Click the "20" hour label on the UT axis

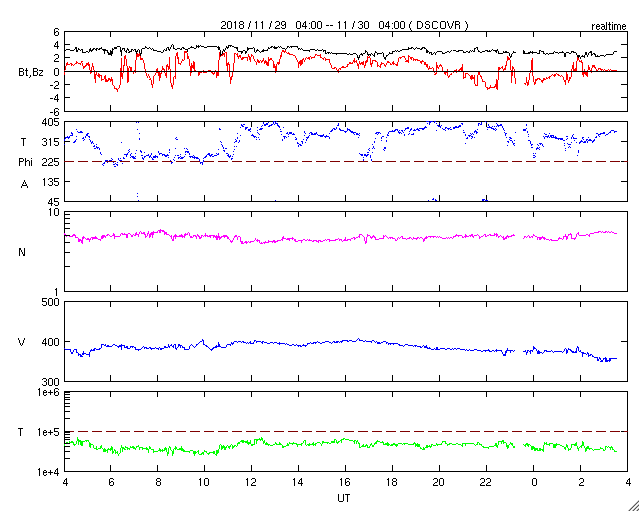[439, 483]
